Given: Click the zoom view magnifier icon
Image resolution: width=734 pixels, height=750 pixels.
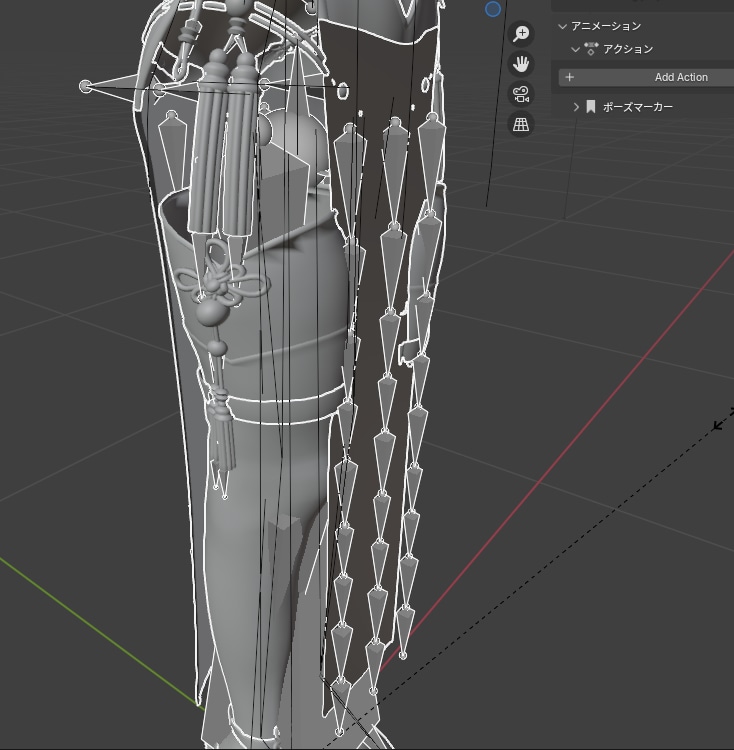Looking at the screenshot, I should pyautogui.click(x=521, y=33).
